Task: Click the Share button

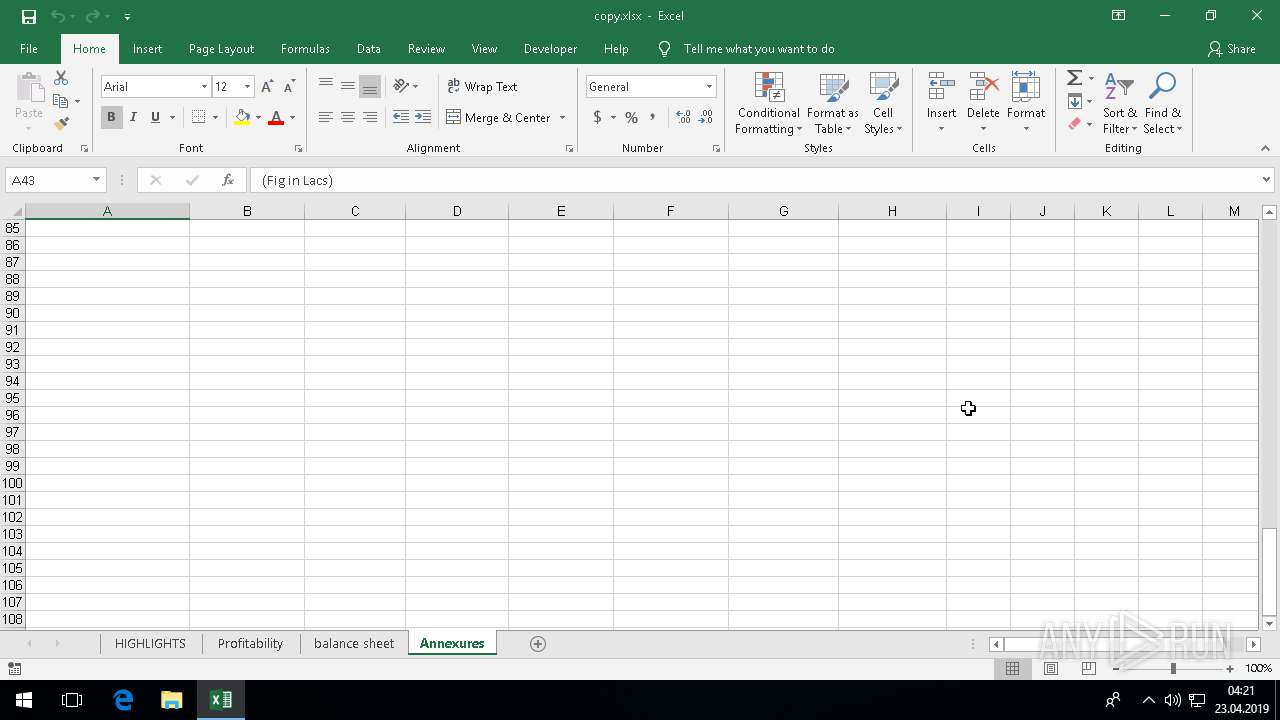Action: click(x=1231, y=49)
